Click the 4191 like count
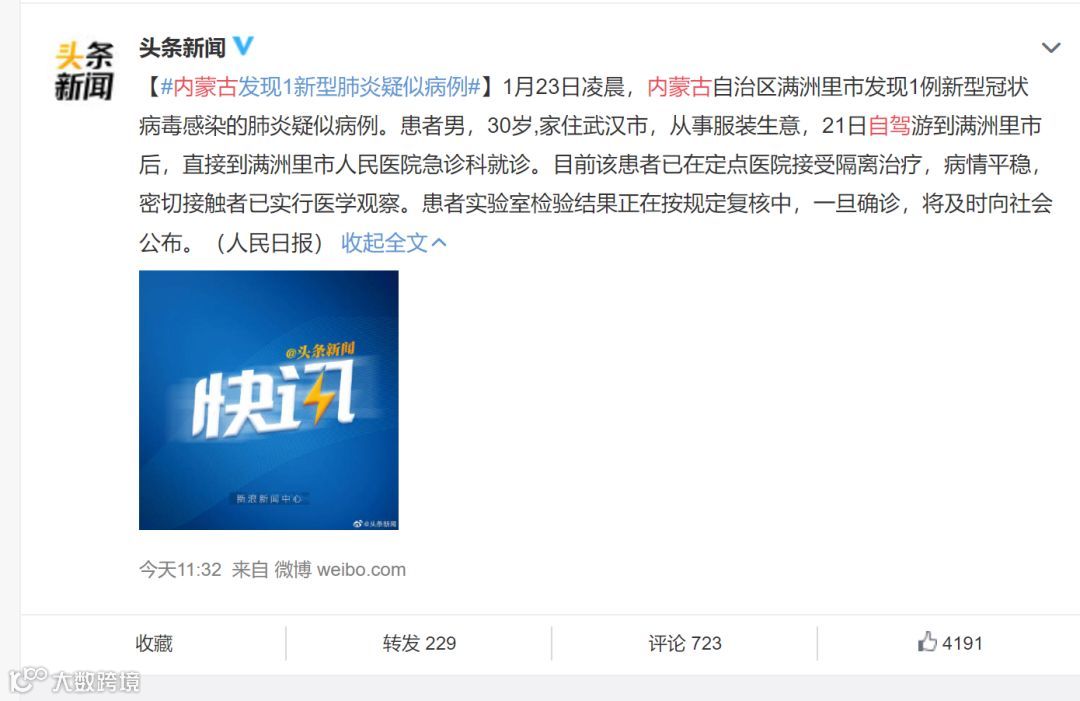Image resolution: width=1080 pixels, height=701 pixels. (962, 643)
